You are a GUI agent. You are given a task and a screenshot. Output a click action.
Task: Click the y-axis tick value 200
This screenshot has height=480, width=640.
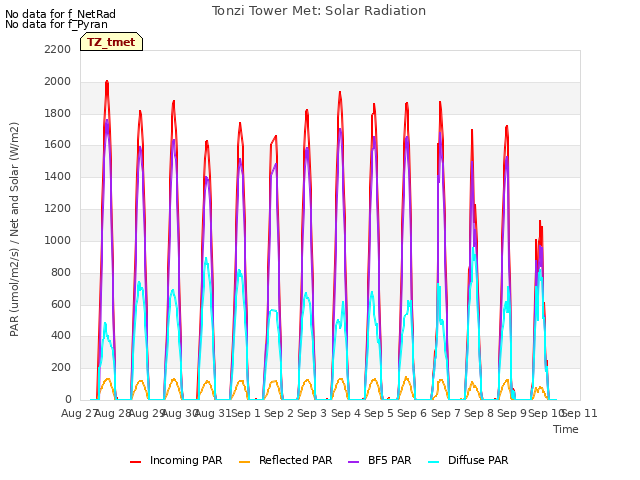pyautogui.click(x=61, y=367)
